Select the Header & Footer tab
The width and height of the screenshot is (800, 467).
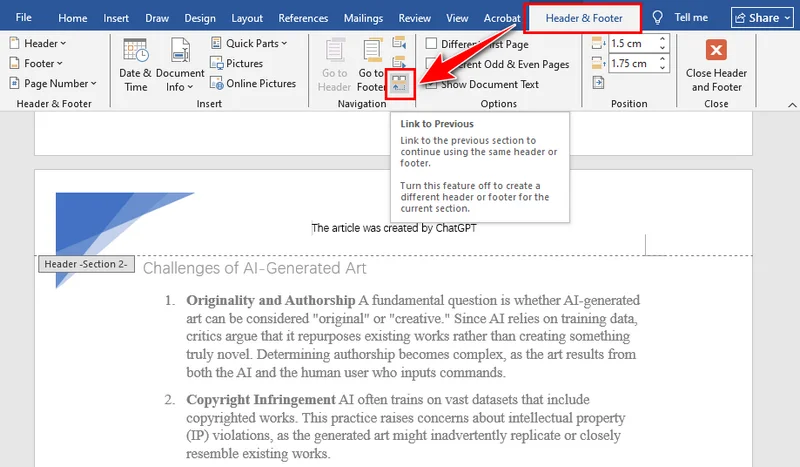coord(584,18)
